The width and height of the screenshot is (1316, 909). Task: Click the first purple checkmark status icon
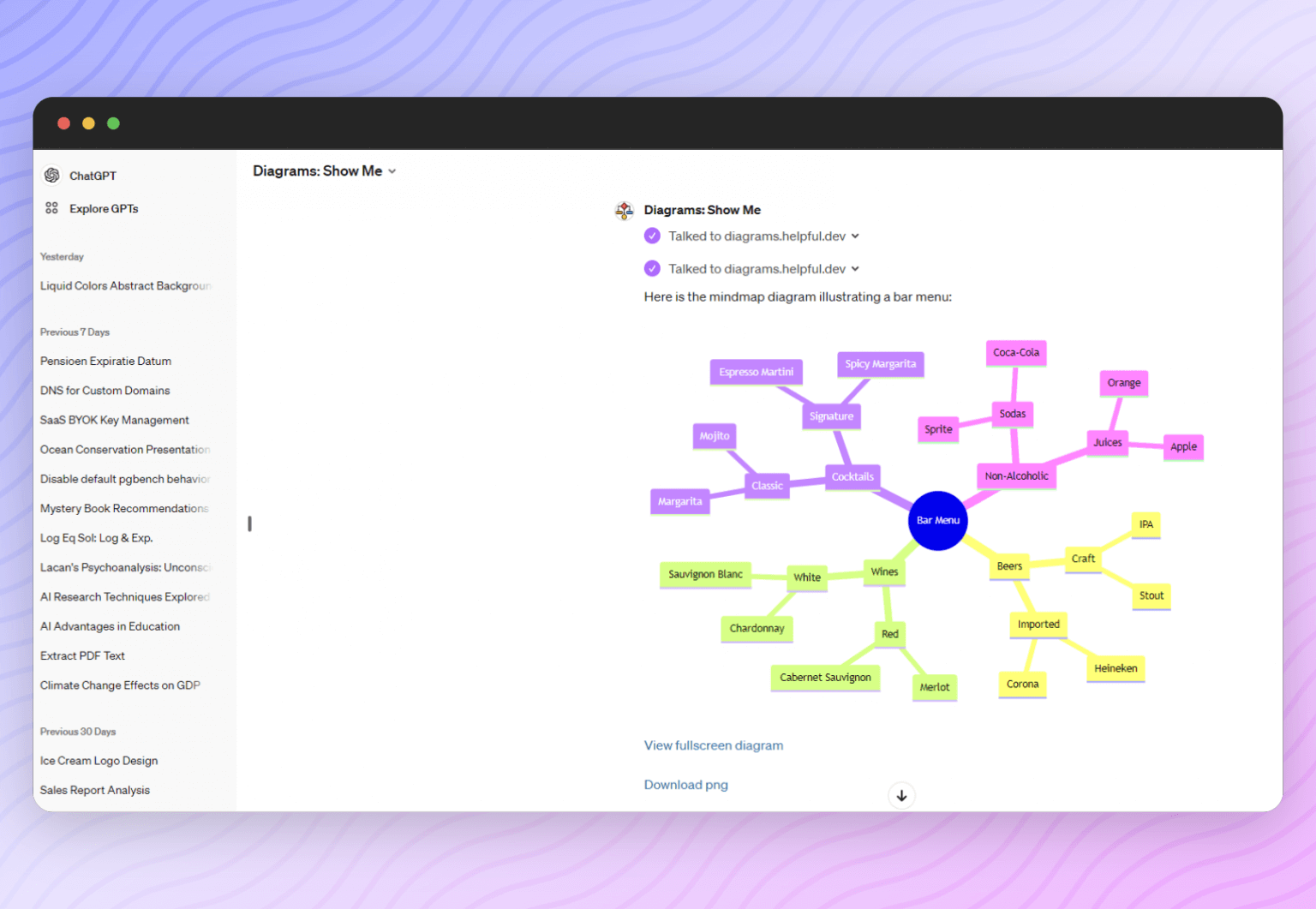[x=653, y=236]
